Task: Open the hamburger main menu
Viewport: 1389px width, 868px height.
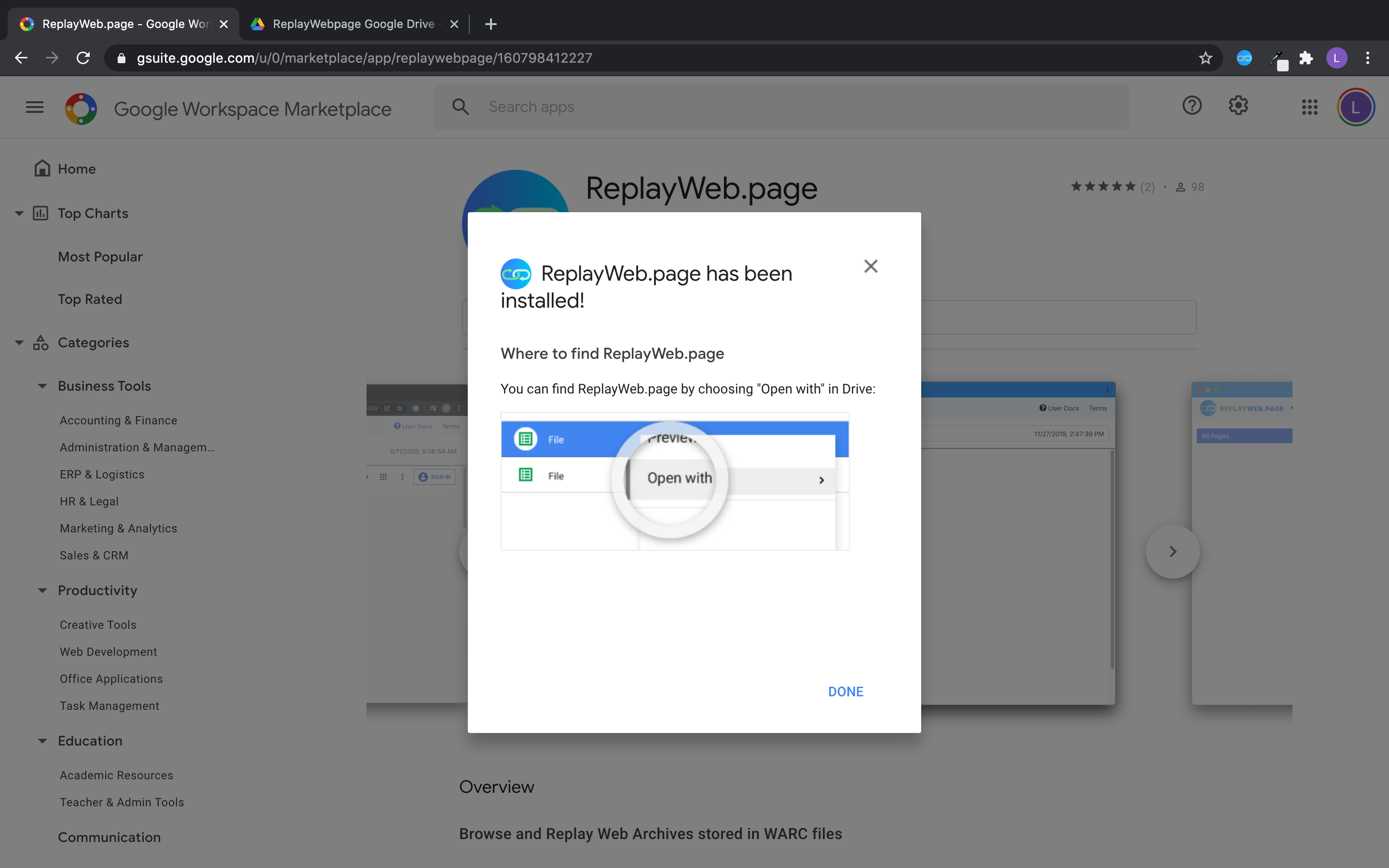Action: (34, 108)
